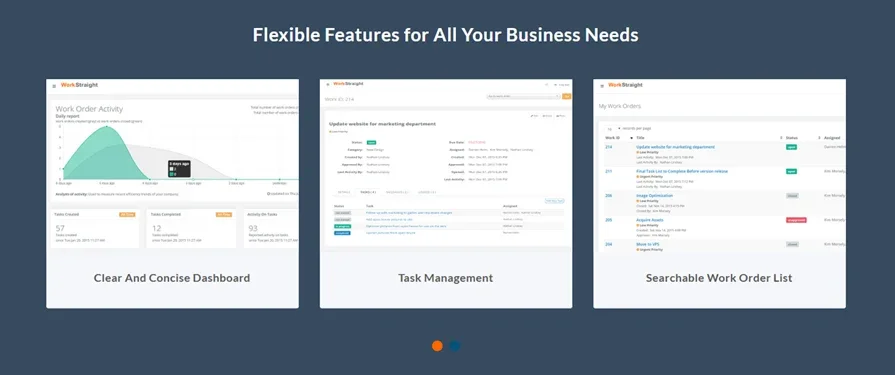Open work order 211 ID link
This screenshot has width=895, height=375.
click(608, 171)
